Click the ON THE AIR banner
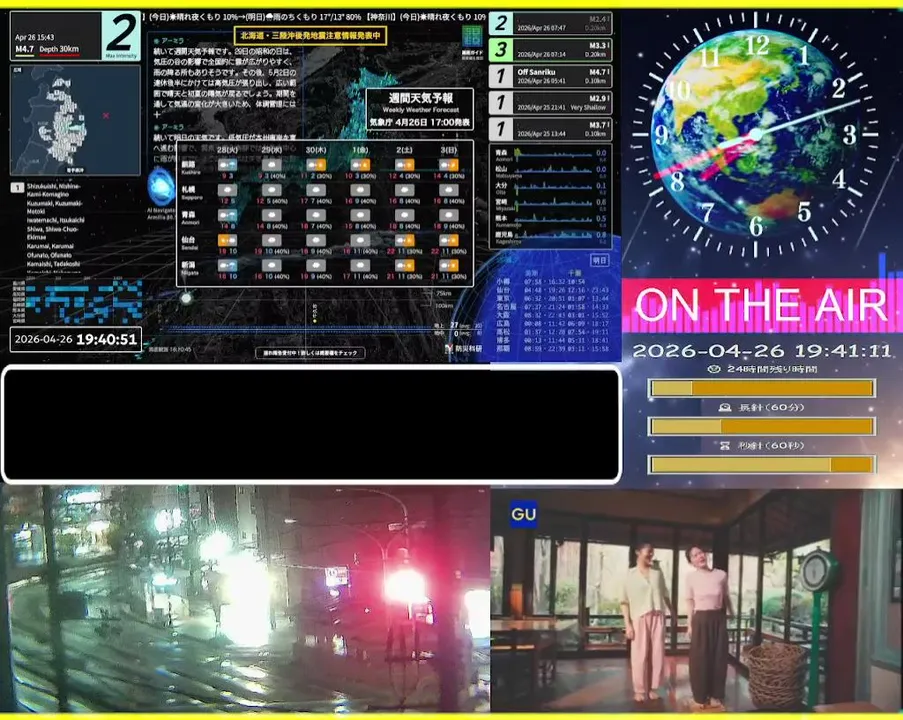The width and height of the screenshot is (903, 720). click(x=761, y=305)
